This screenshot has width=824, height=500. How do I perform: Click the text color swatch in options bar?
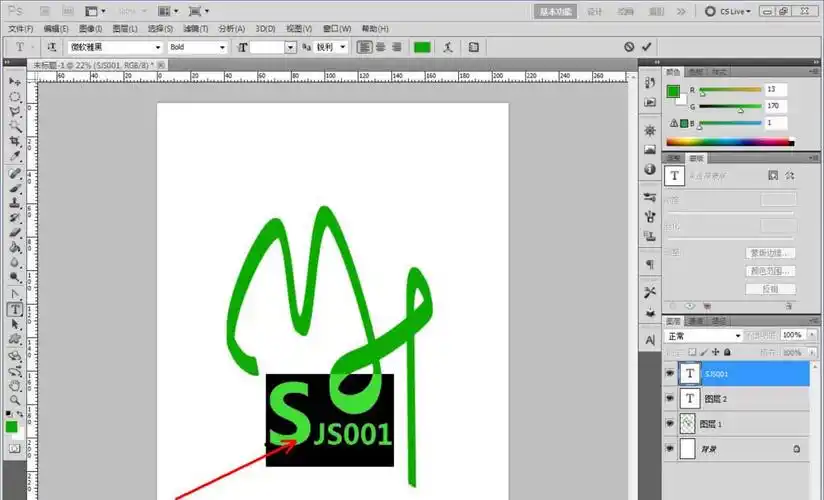point(422,47)
